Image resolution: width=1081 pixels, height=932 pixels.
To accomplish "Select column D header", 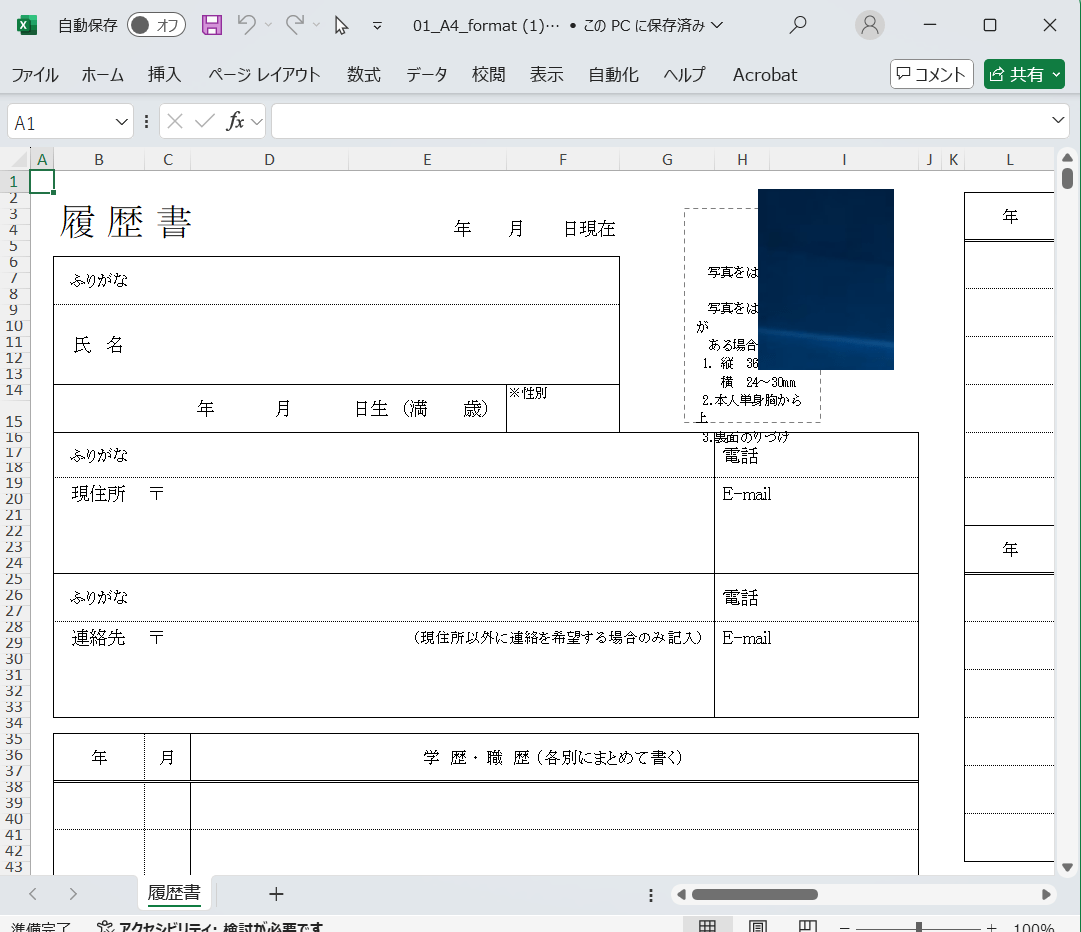I will [x=270, y=160].
